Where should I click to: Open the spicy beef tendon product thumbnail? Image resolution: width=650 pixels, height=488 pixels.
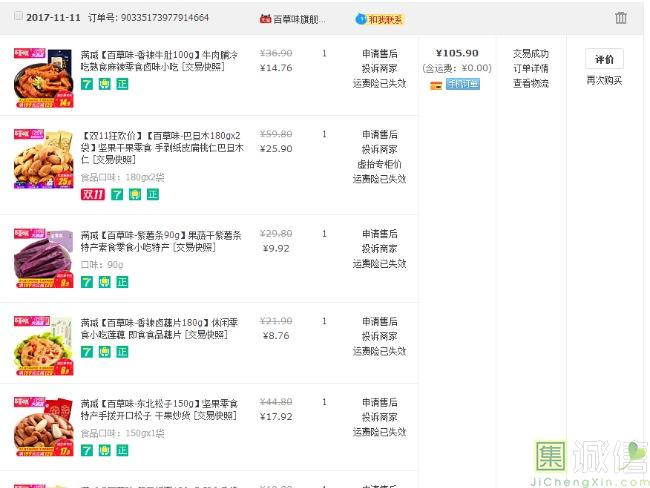coord(43,77)
